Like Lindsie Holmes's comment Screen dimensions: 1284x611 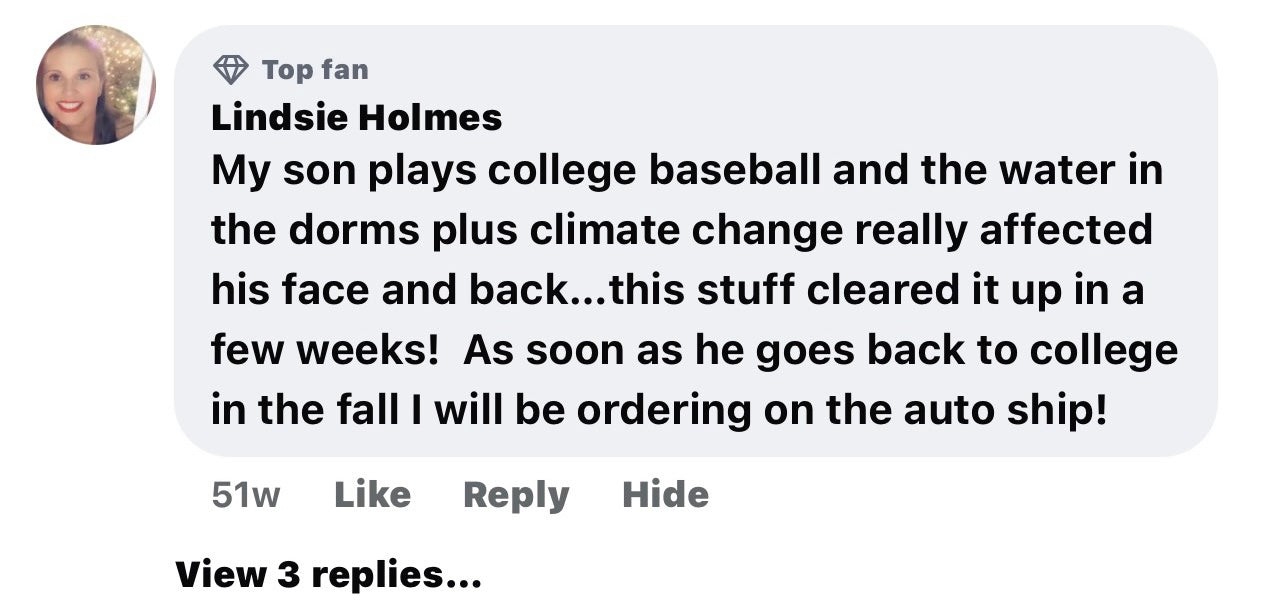coord(372,495)
